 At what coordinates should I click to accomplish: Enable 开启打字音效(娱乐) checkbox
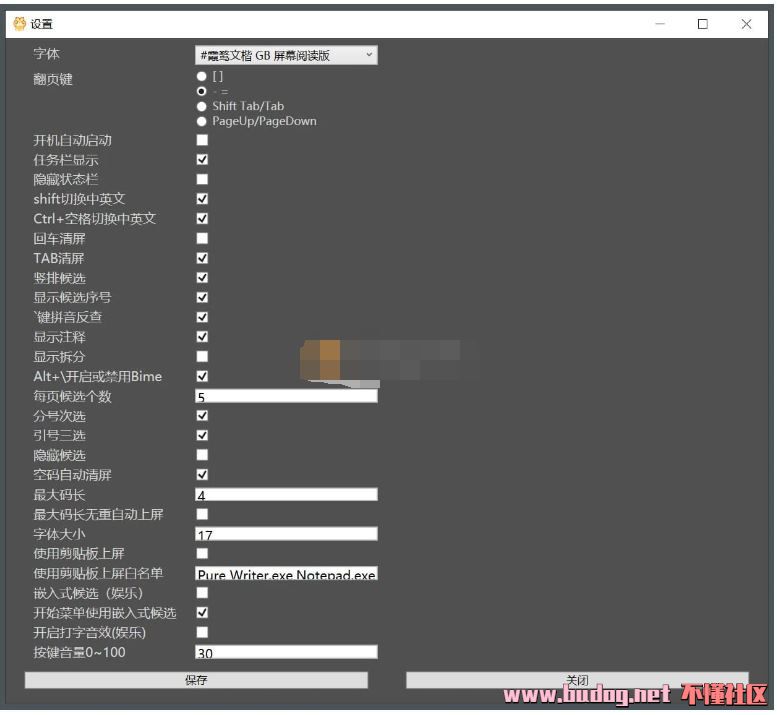pos(202,632)
